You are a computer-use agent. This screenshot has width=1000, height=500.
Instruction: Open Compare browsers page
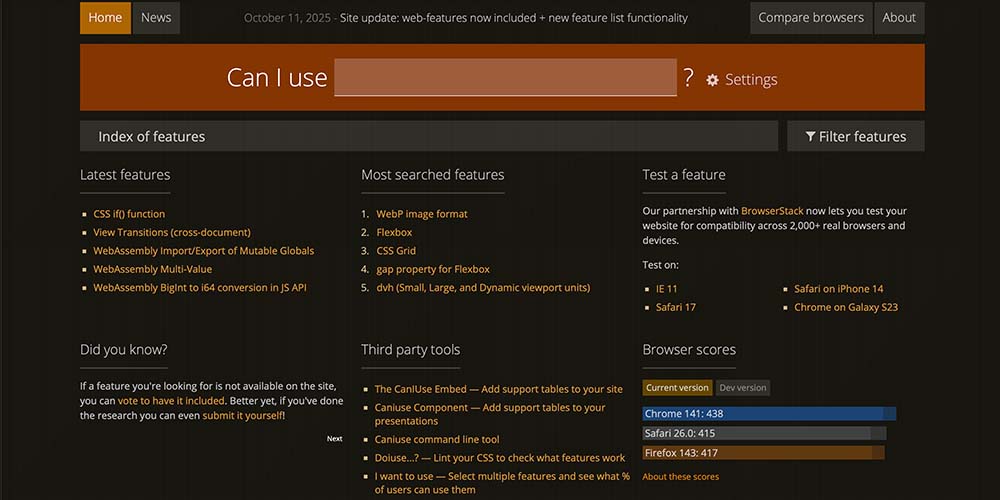pos(811,18)
